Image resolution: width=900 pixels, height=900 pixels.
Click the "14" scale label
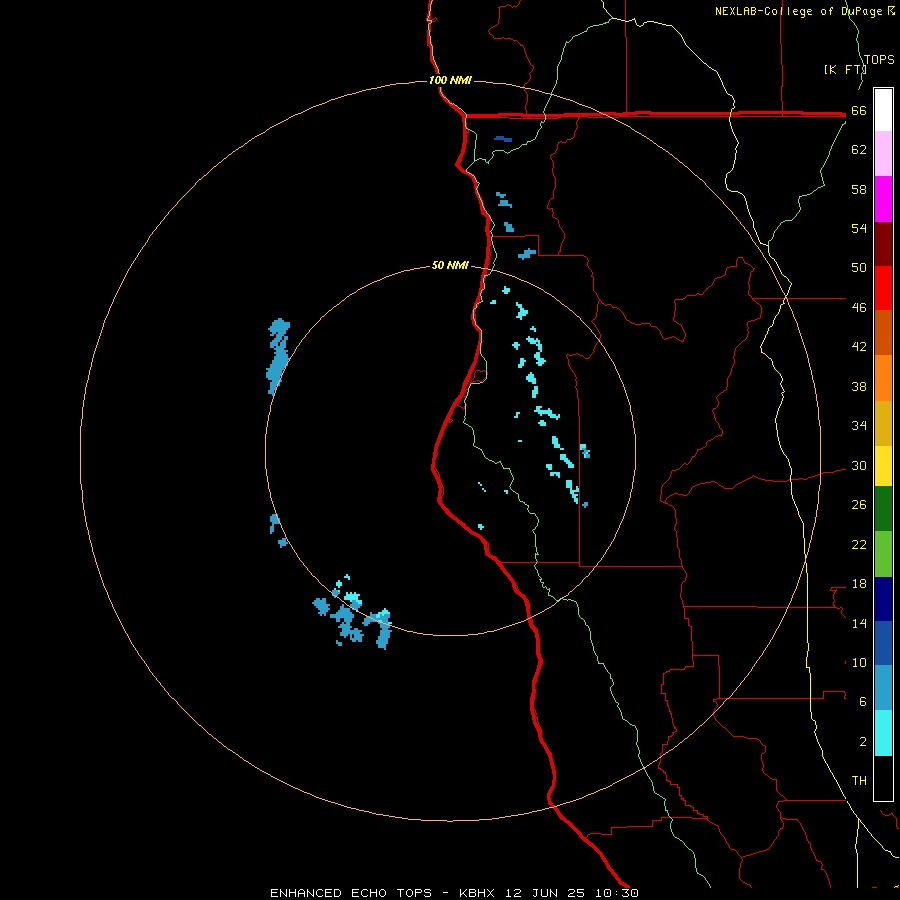859,623
